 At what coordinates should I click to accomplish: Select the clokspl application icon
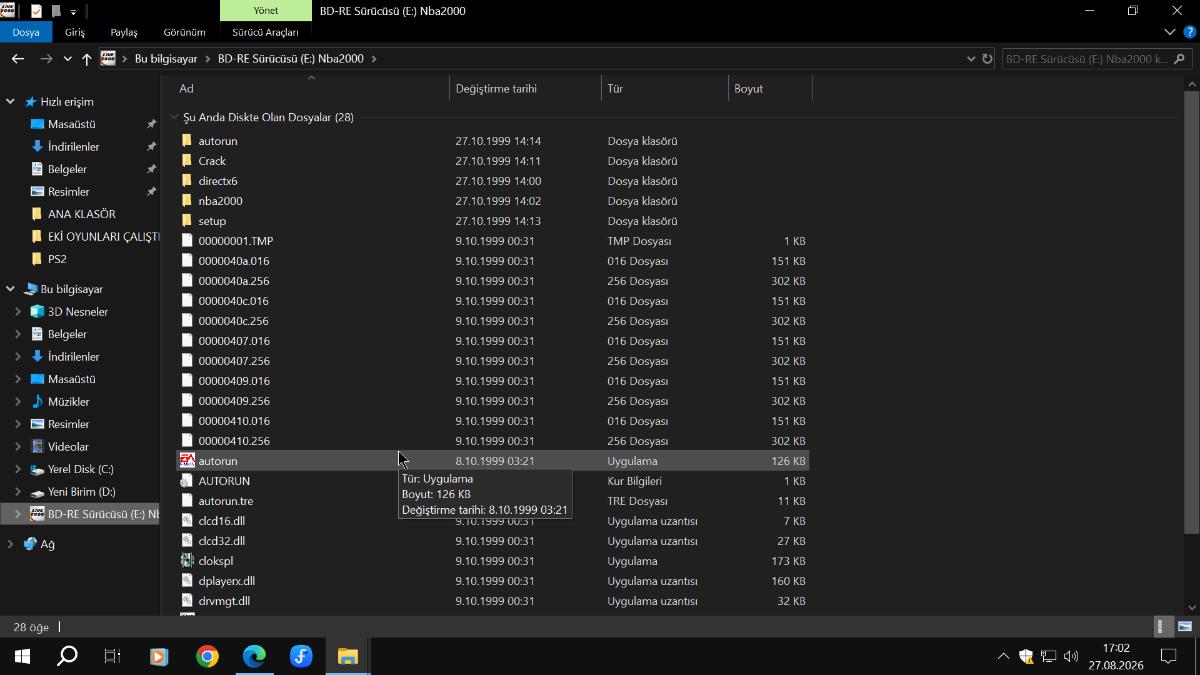pos(187,561)
